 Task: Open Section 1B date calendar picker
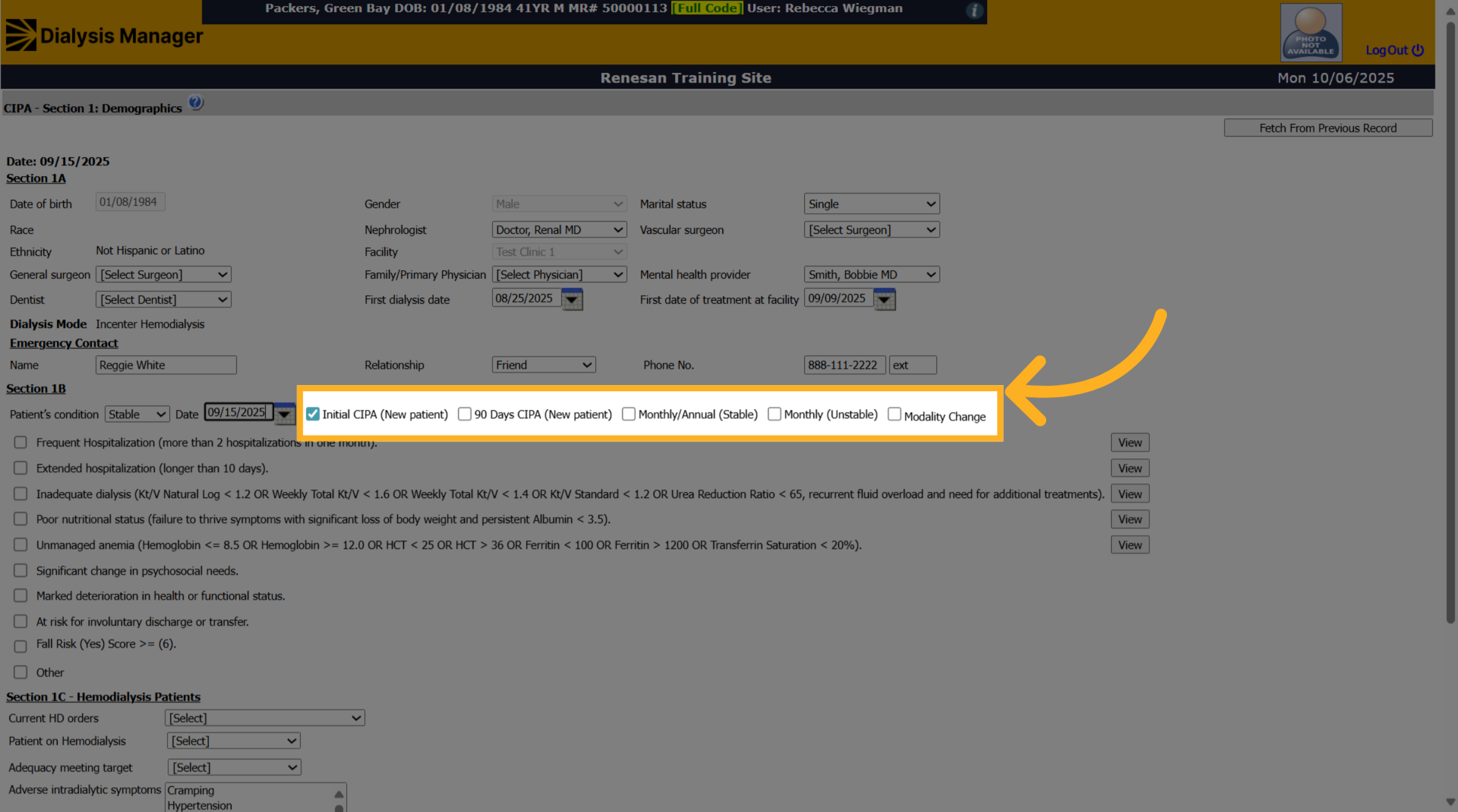284,414
